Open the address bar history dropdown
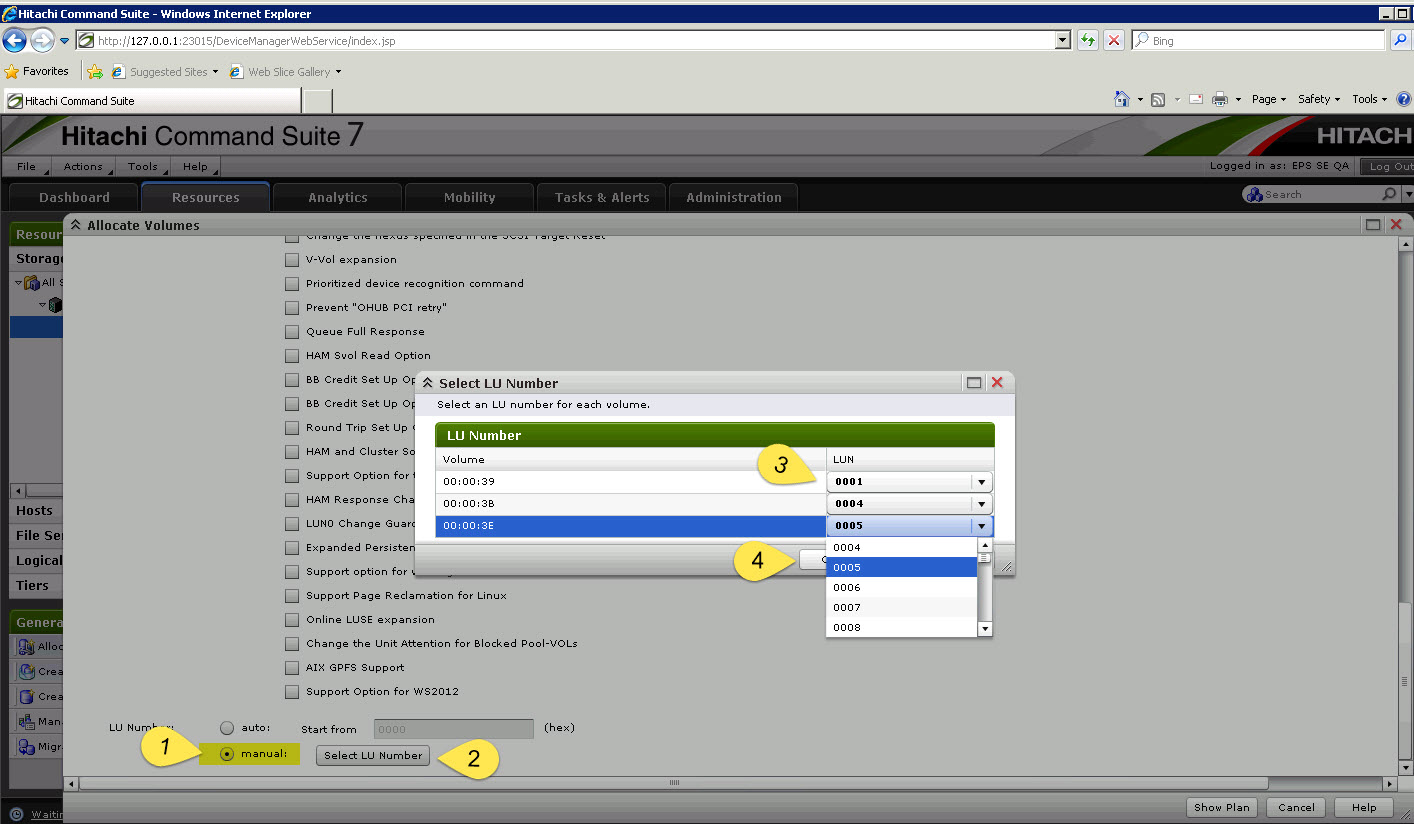The height and width of the screenshot is (824, 1414). [1063, 41]
